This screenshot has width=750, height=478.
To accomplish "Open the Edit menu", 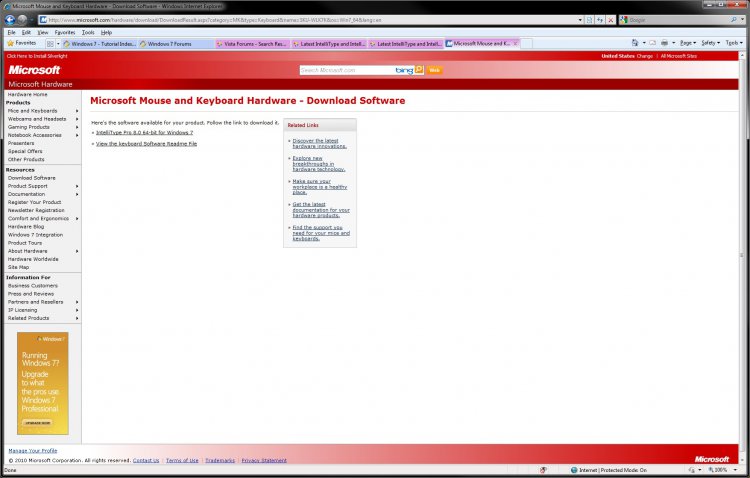I will (x=26, y=33).
